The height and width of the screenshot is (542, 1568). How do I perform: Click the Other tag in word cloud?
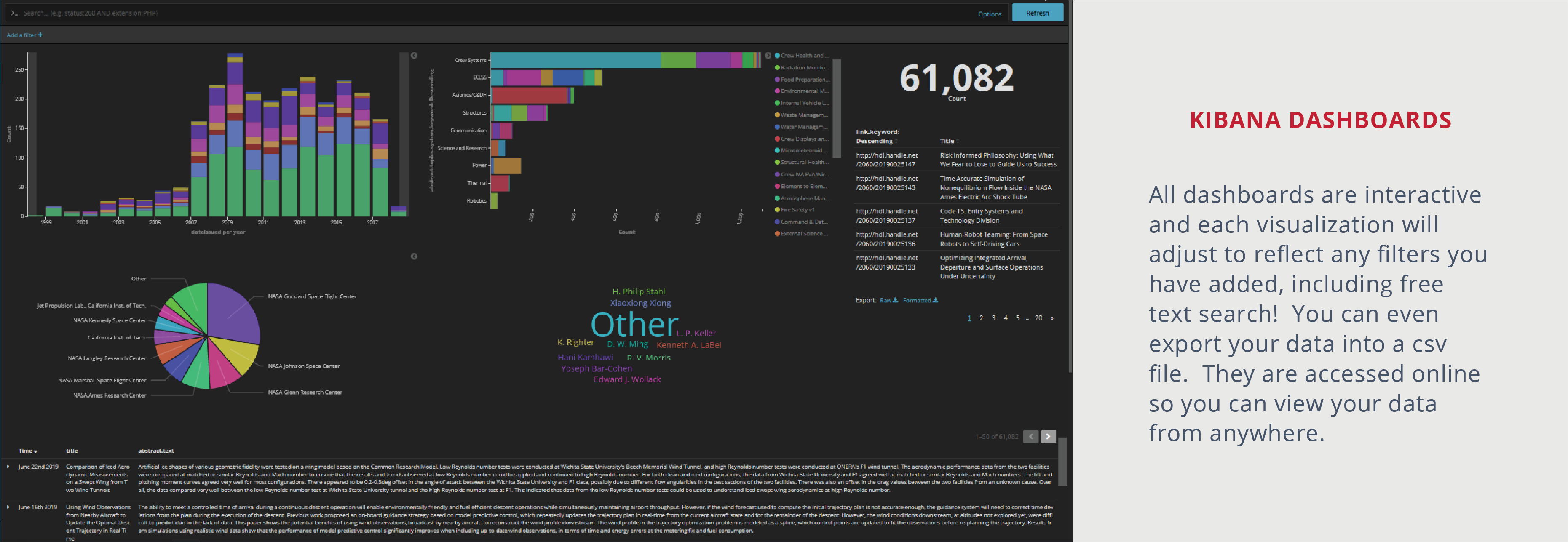[634, 325]
